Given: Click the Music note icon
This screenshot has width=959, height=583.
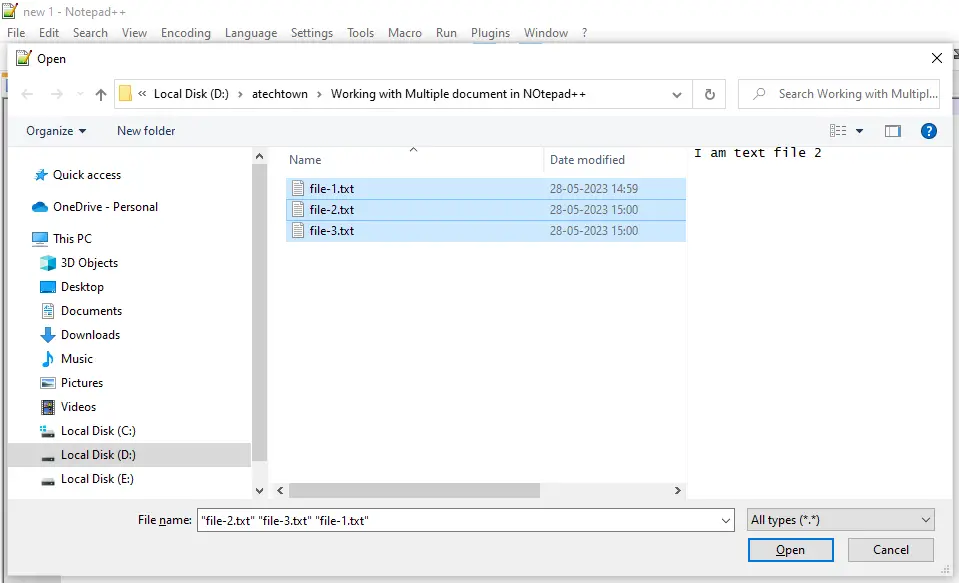Looking at the screenshot, I should pos(48,359).
